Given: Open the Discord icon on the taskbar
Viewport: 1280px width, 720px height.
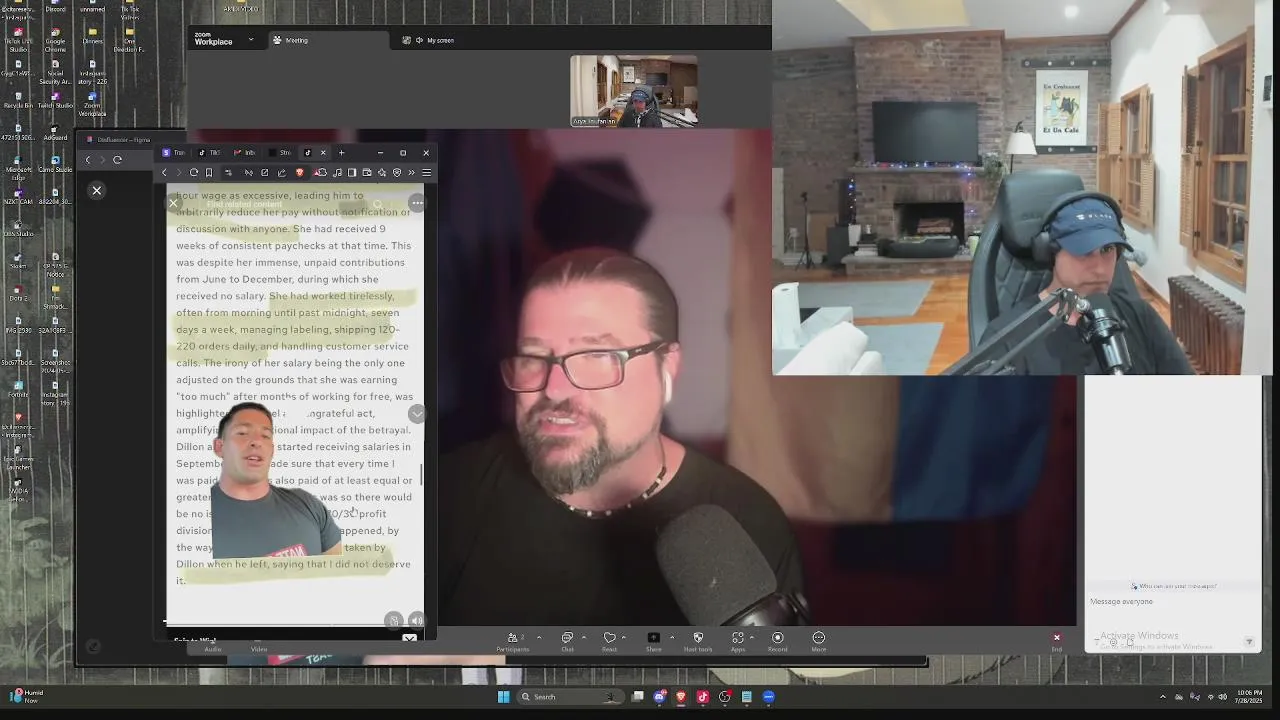Looking at the screenshot, I should point(660,697).
